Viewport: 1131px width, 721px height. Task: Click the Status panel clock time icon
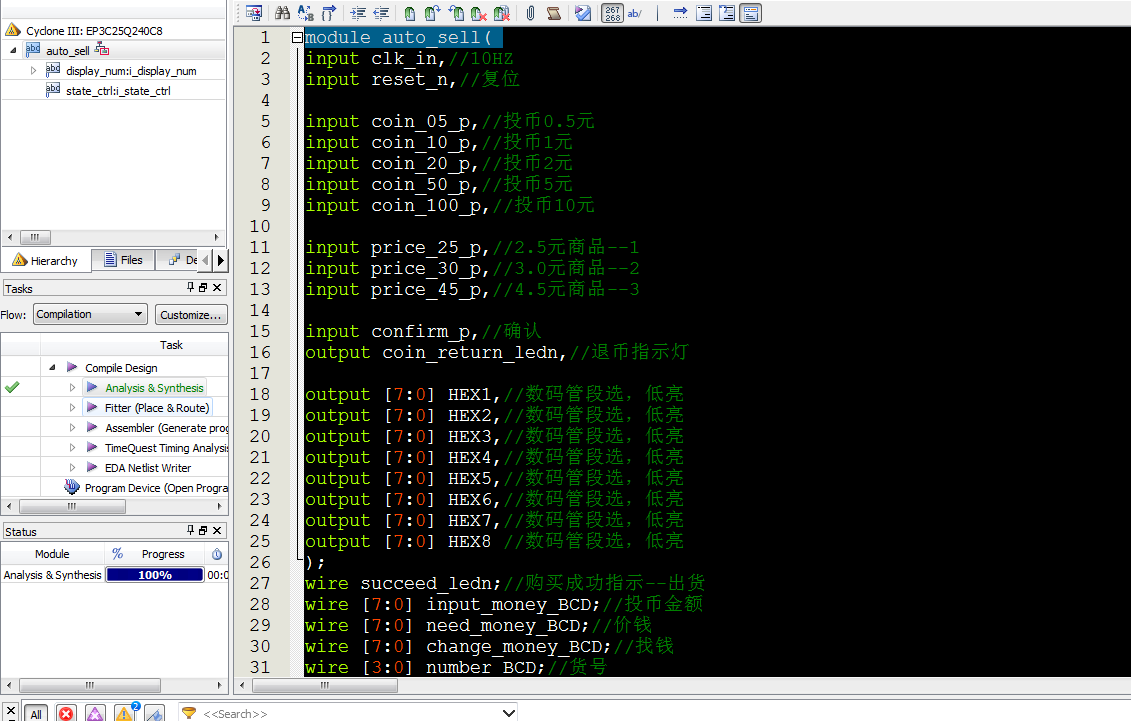(217, 554)
